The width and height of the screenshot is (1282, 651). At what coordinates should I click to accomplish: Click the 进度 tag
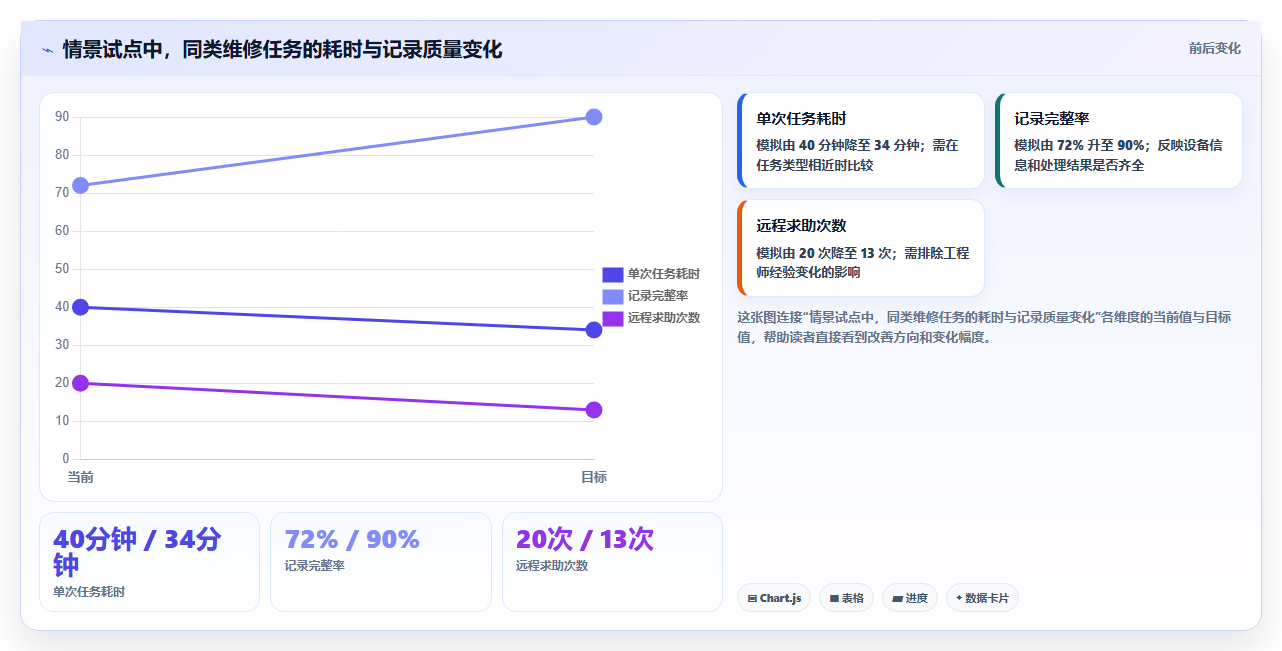pyautogui.click(x=910, y=598)
